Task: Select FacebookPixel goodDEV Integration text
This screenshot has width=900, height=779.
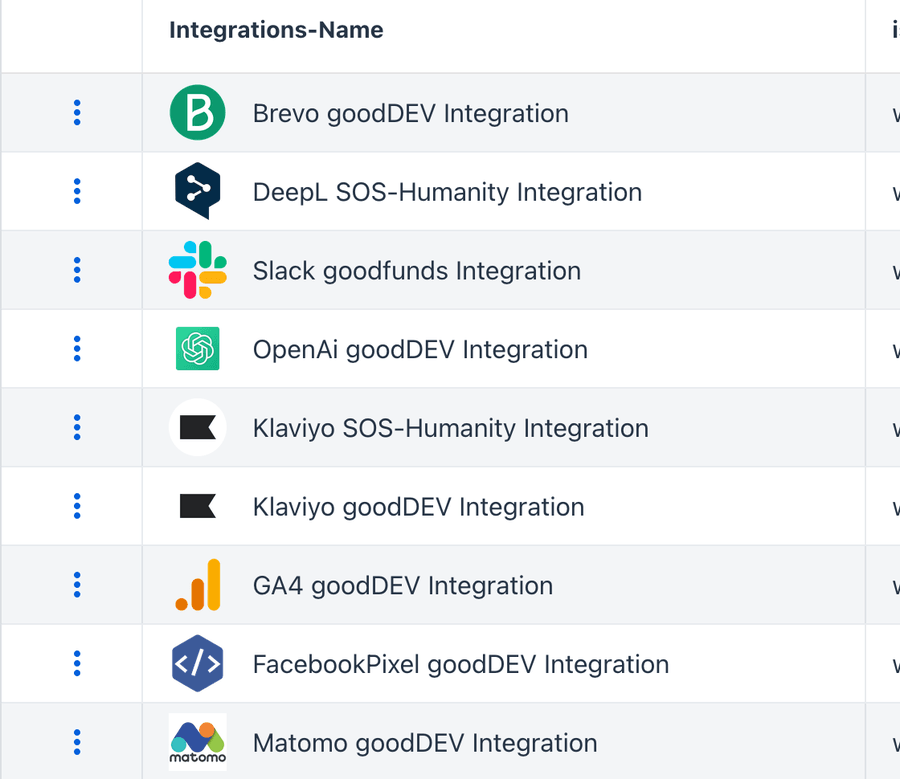Action: pos(461,664)
